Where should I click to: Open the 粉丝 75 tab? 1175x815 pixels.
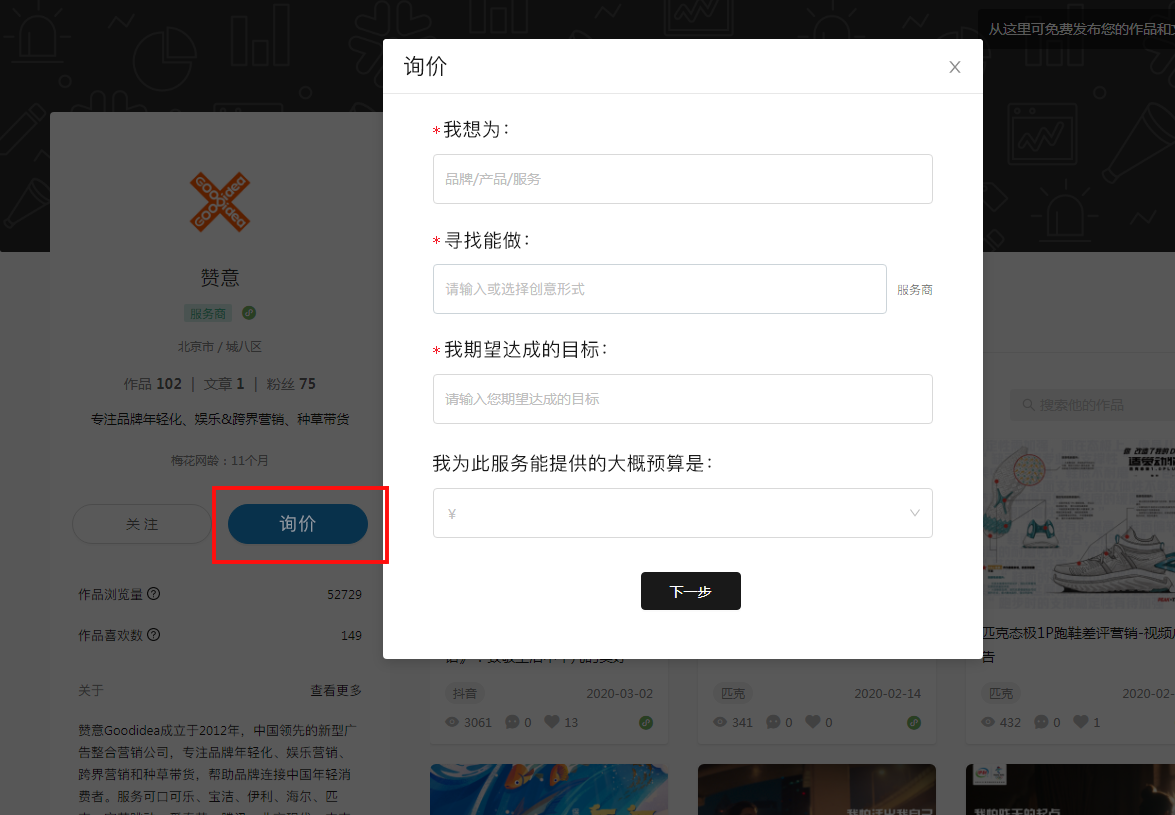tap(291, 384)
